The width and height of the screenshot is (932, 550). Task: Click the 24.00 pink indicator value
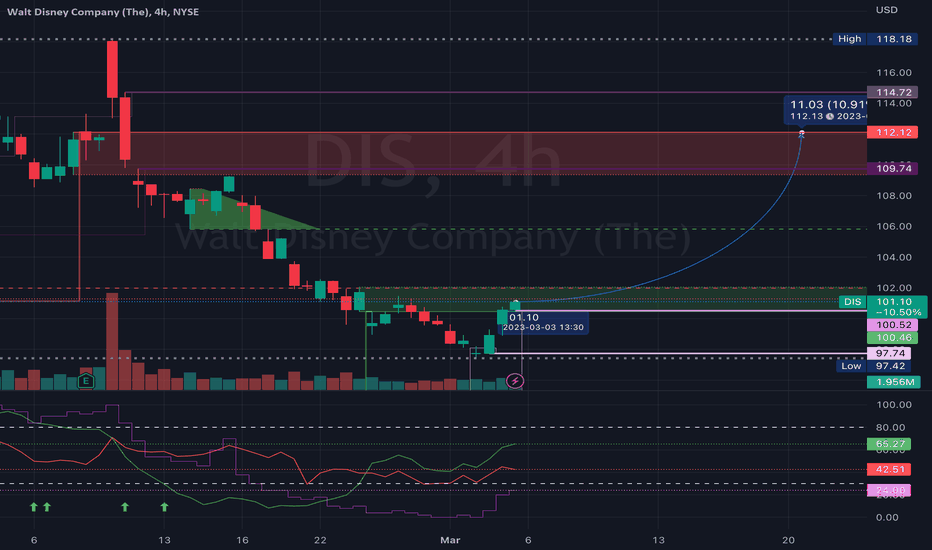click(x=889, y=491)
